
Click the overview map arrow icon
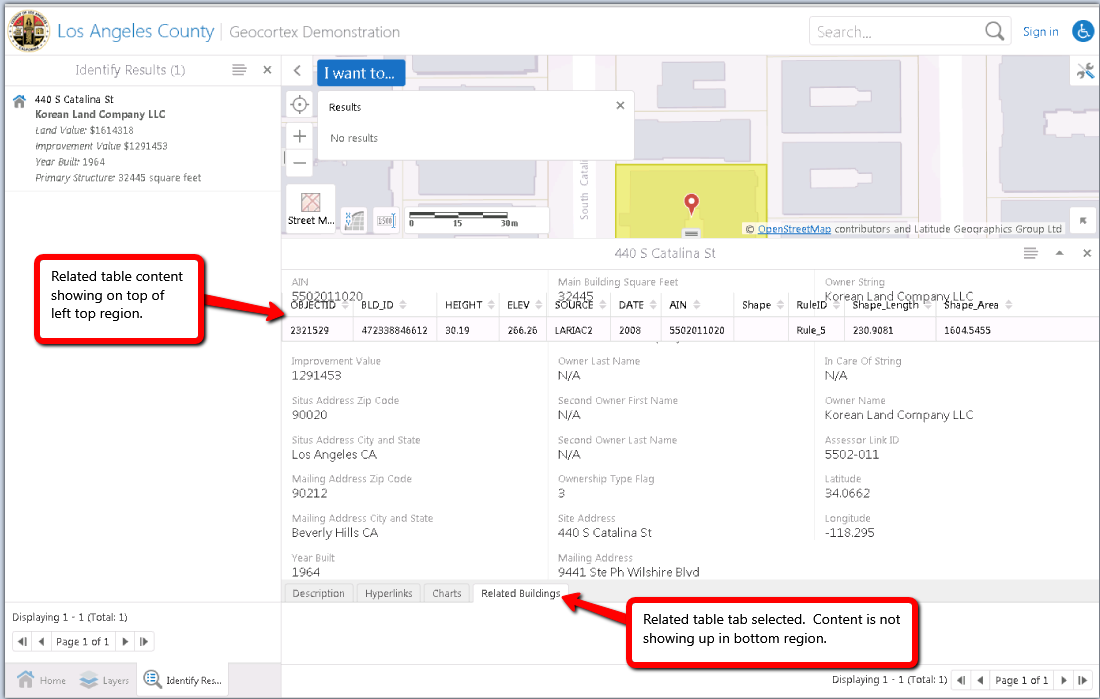coord(1083,220)
